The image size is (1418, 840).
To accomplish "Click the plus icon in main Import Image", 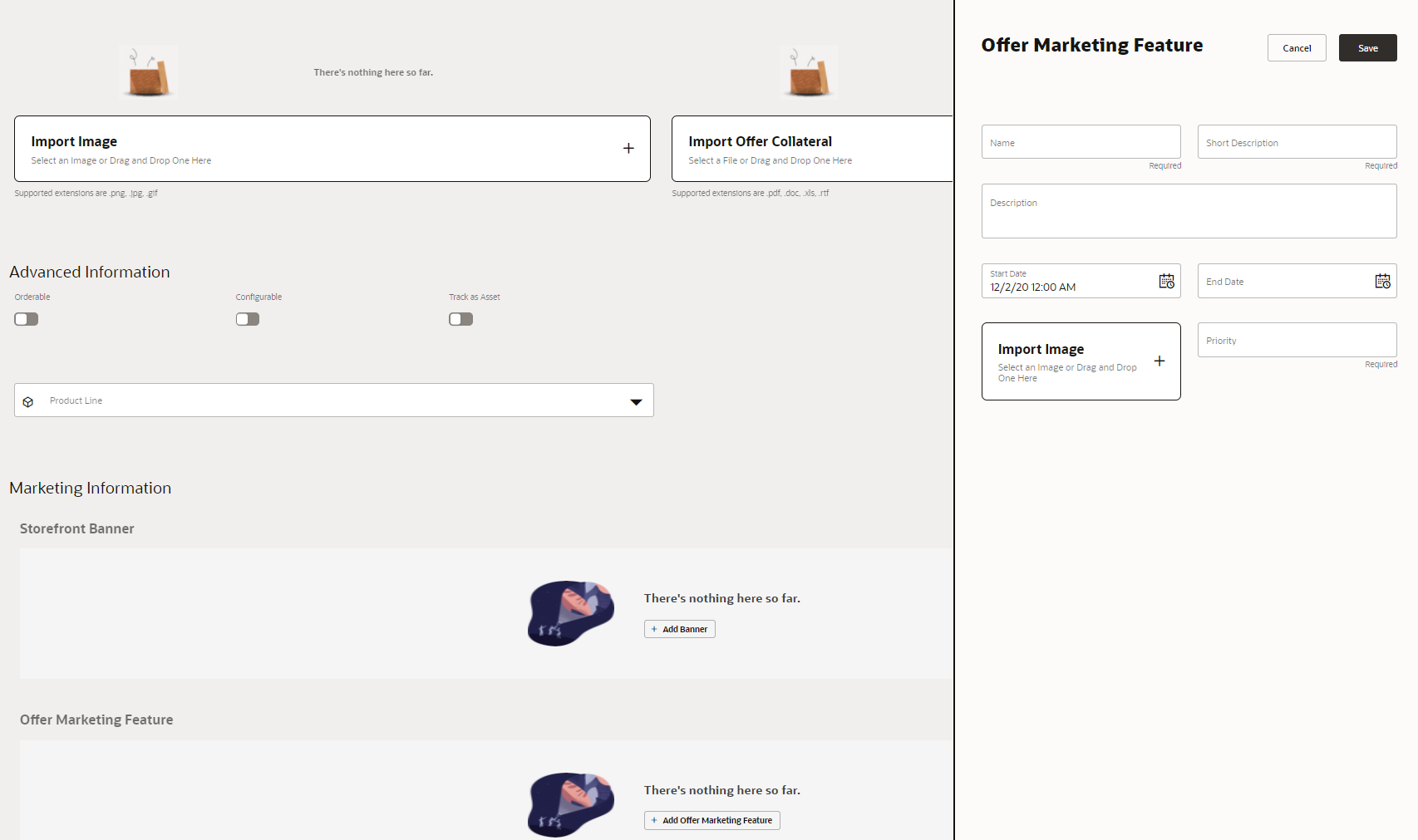I will click(x=628, y=149).
